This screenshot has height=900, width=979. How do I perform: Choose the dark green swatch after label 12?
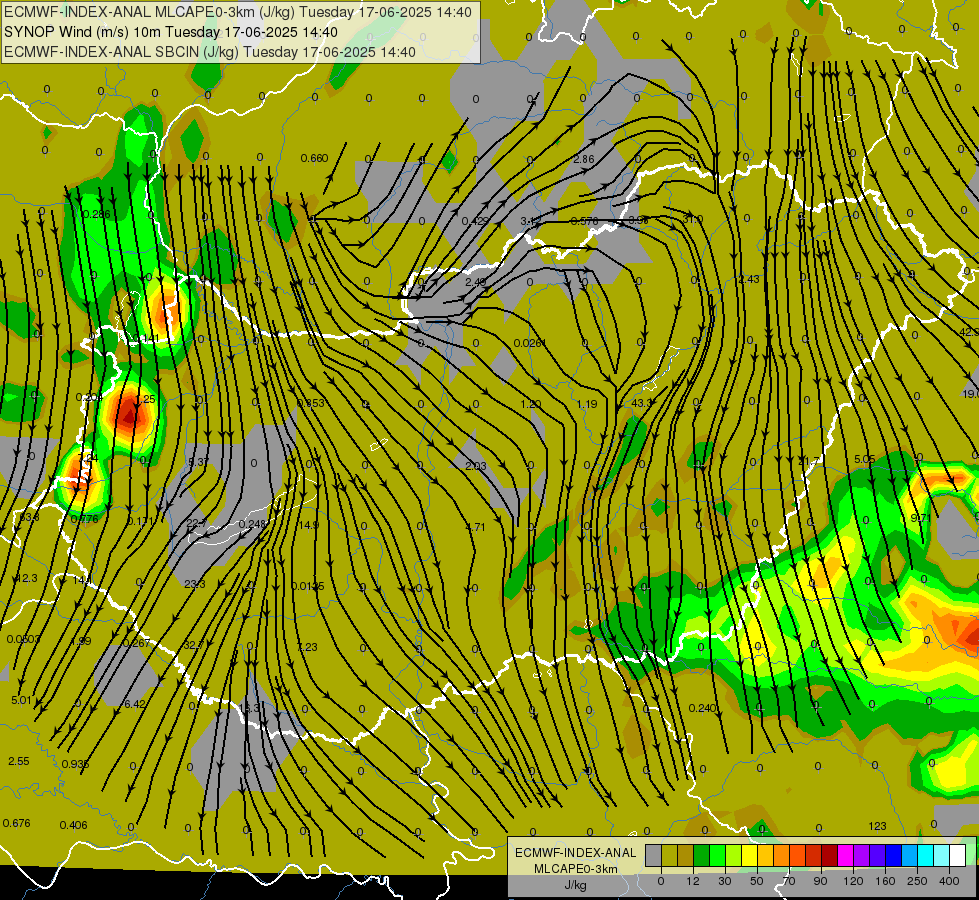coord(701,856)
